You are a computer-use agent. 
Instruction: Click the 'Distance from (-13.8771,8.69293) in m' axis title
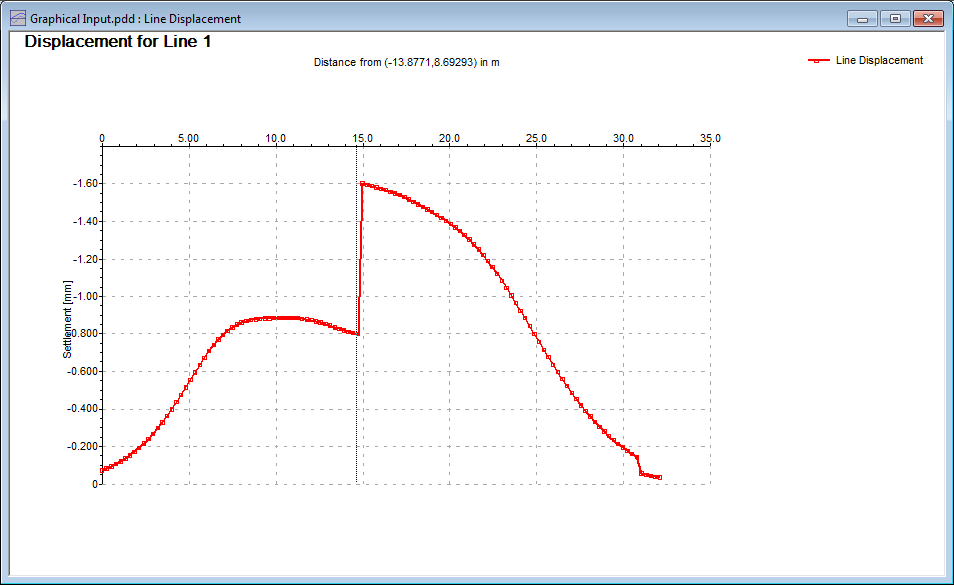(x=406, y=62)
